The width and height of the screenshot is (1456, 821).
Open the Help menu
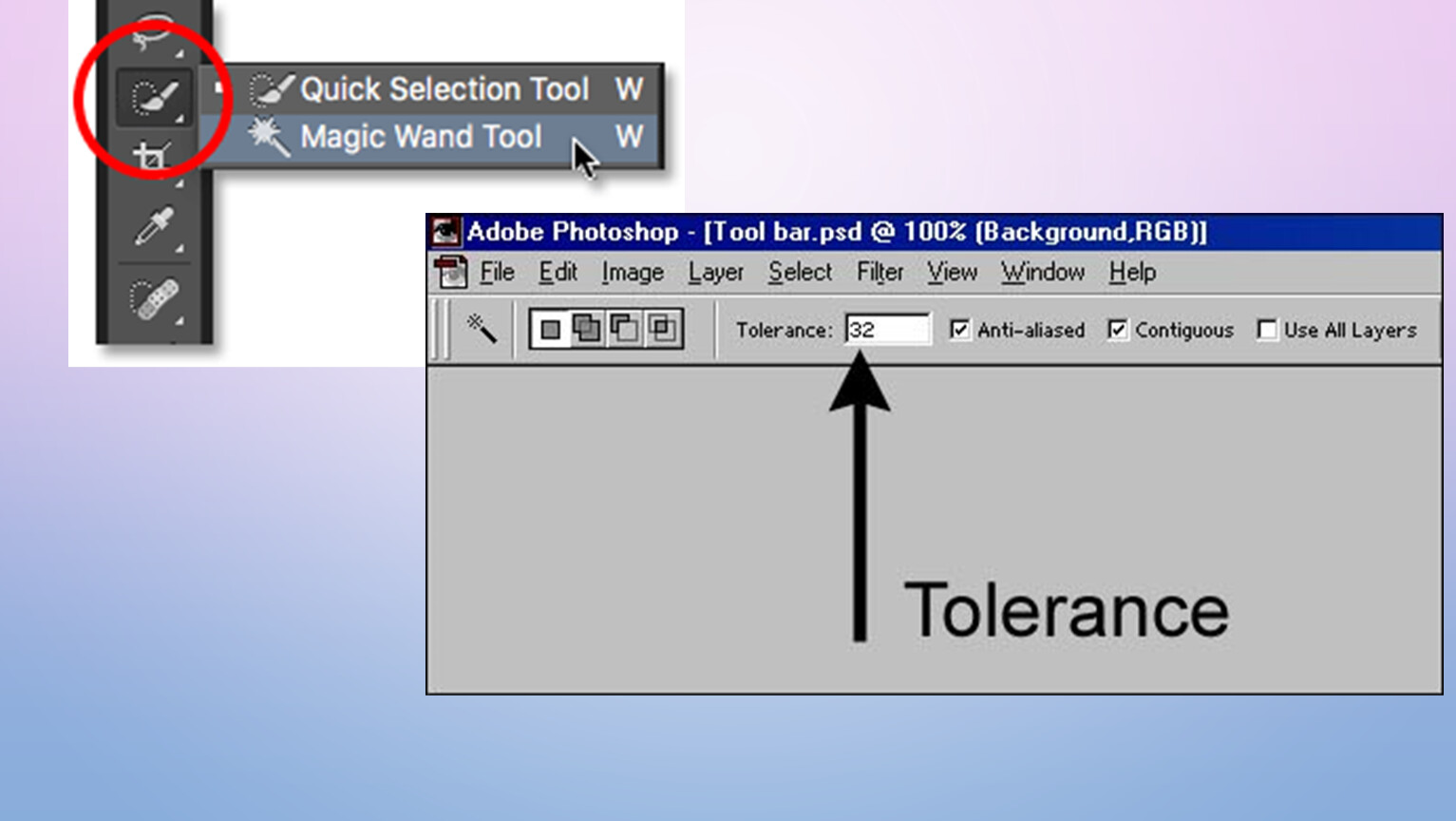[1132, 273]
